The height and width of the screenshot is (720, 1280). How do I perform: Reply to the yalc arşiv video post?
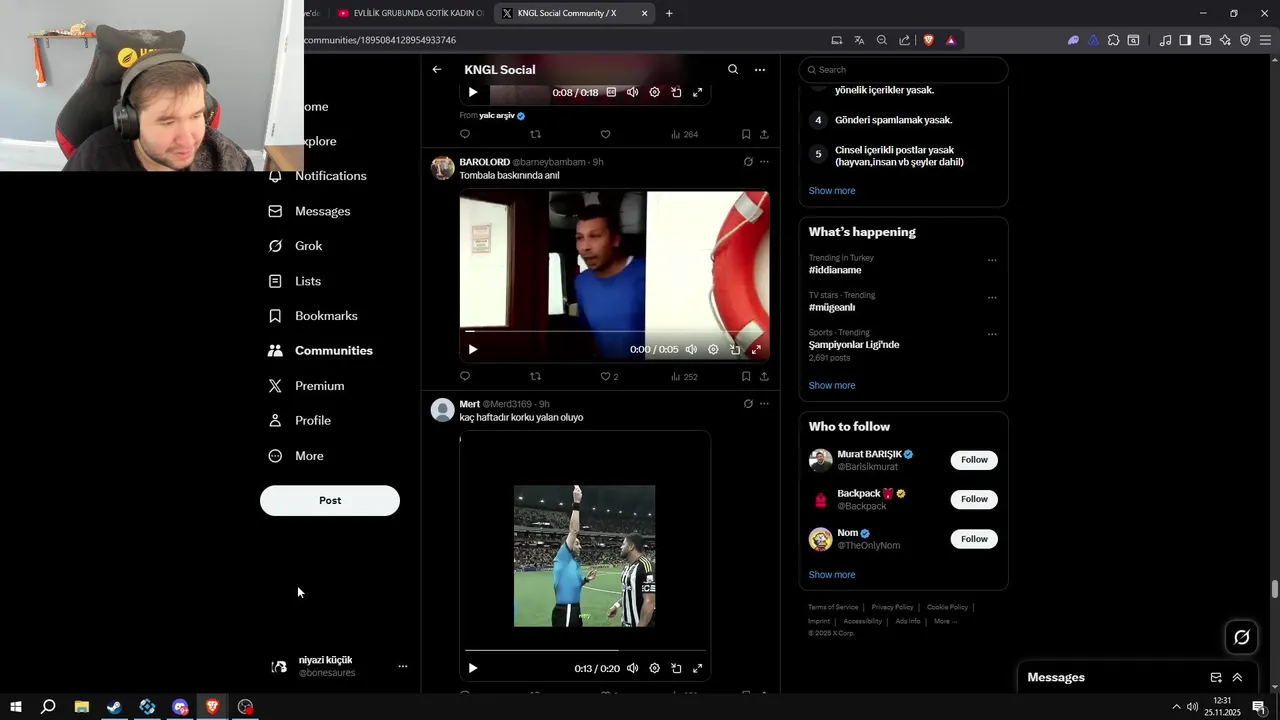tap(465, 134)
